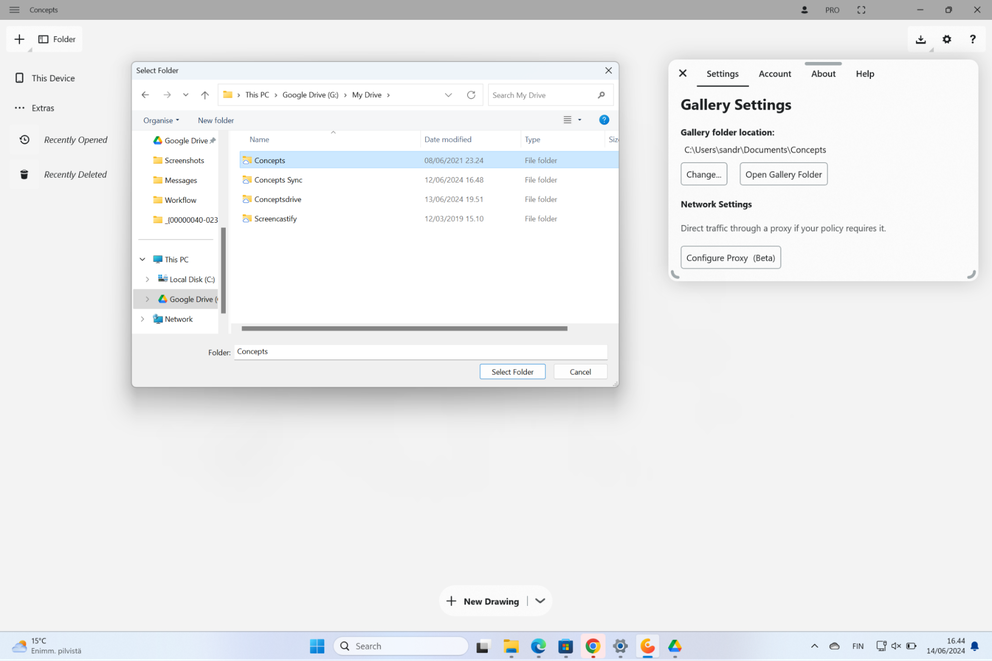
Task: Open Concepts settings via the gear icon
Action: (947, 39)
